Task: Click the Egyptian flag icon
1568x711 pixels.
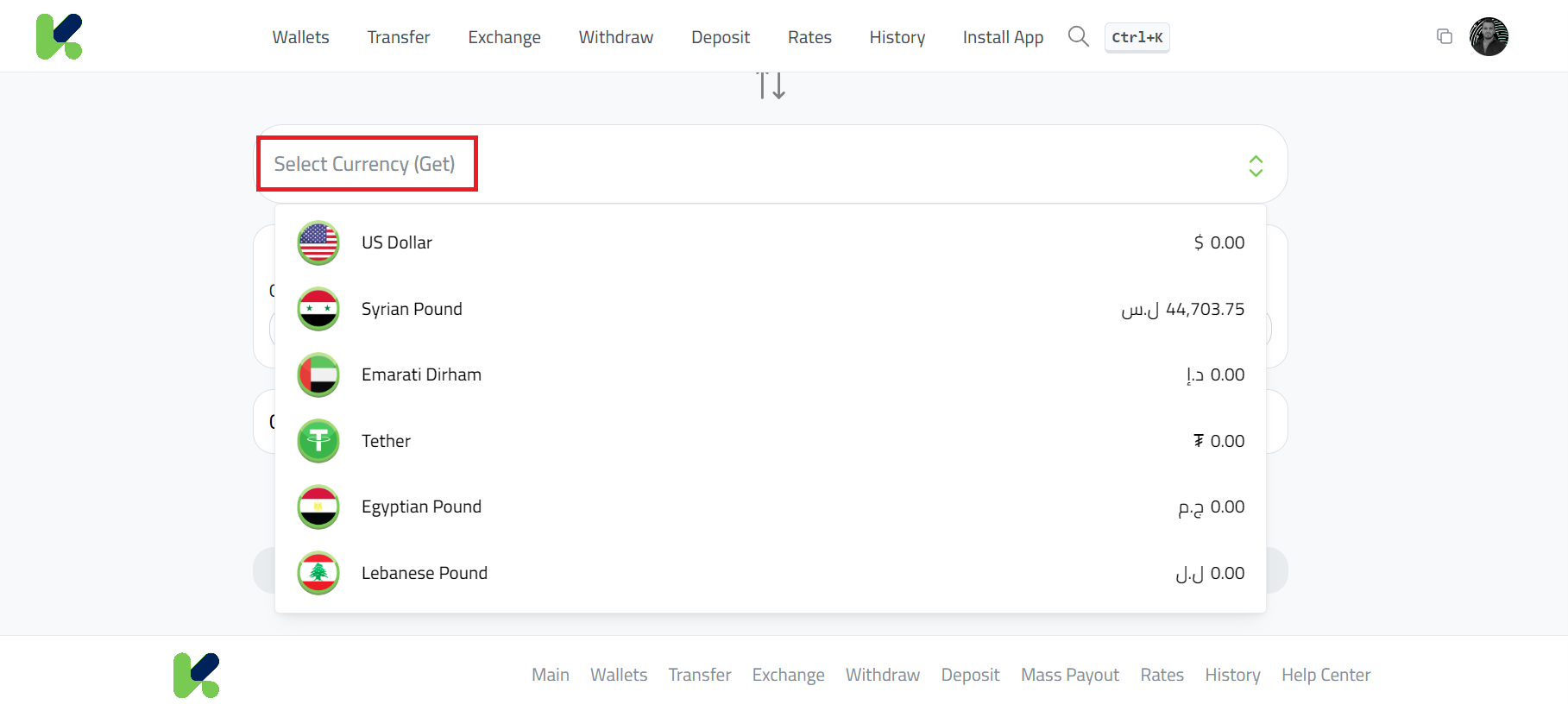Action: [x=318, y=507]
